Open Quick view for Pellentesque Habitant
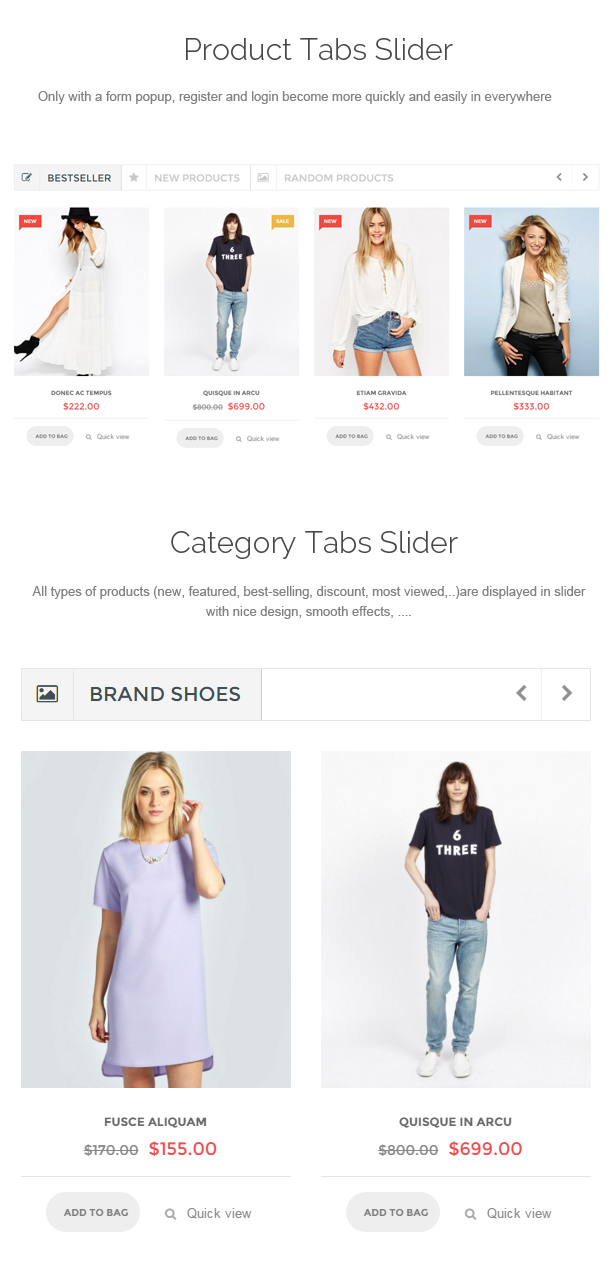The height and width of the screenshot is (1281, 616). coord(557,437)
